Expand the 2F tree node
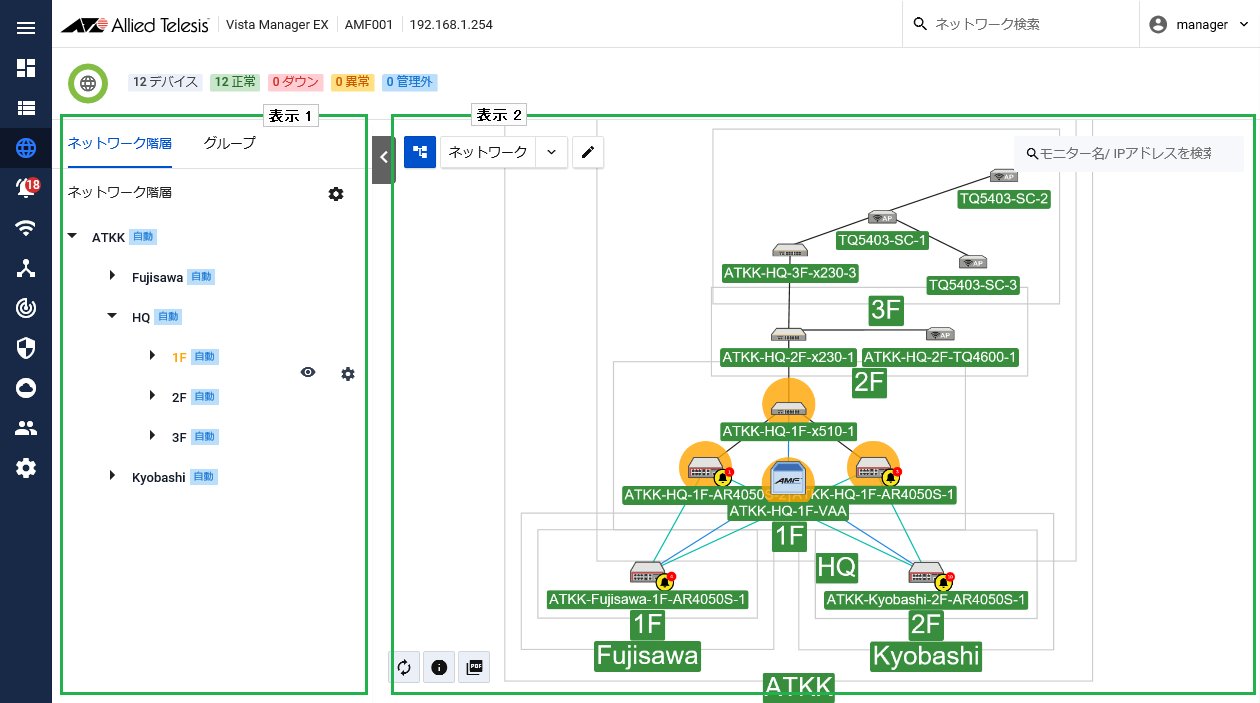 click(152, 396)
